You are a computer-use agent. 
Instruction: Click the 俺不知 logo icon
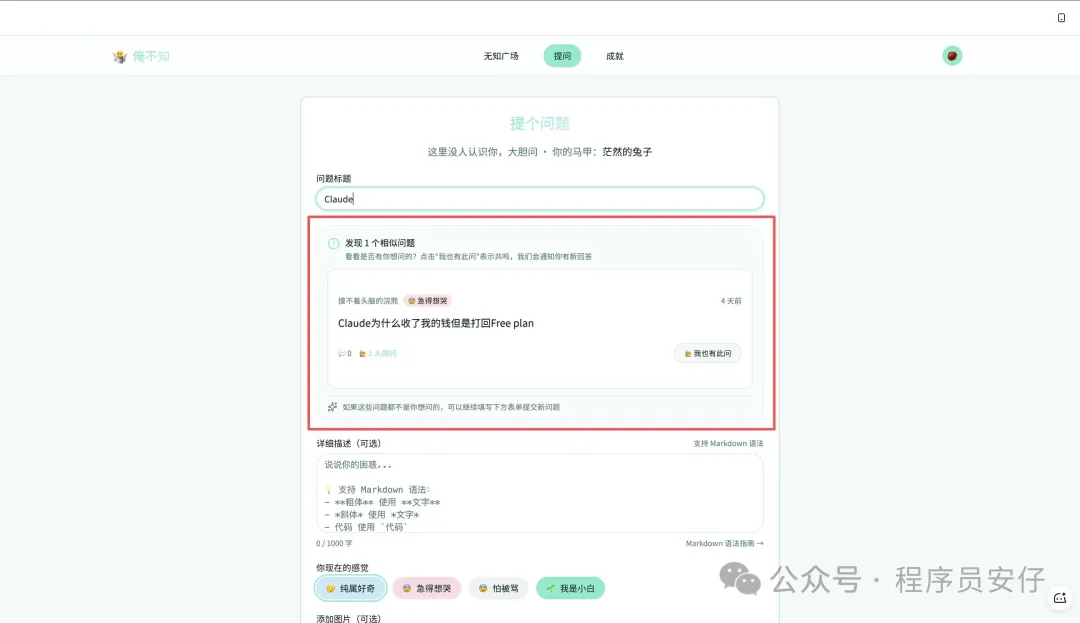pyautogui.click(x=120, y=56)
